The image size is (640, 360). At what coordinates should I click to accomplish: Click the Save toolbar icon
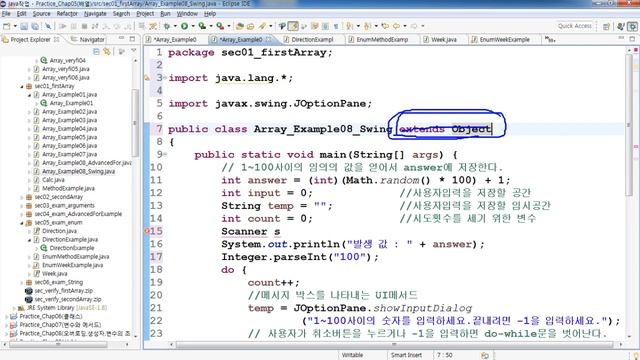[x=24, y=26]
